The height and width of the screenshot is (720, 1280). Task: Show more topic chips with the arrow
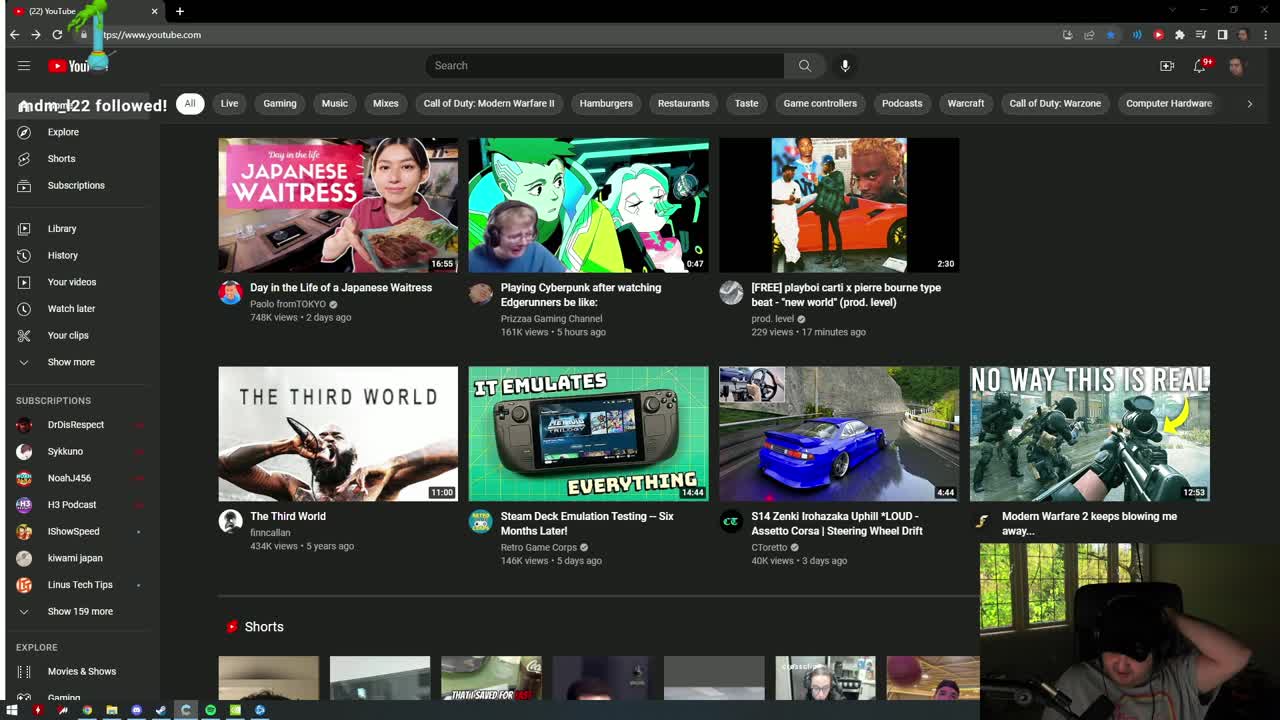[x=1249, y=104]
